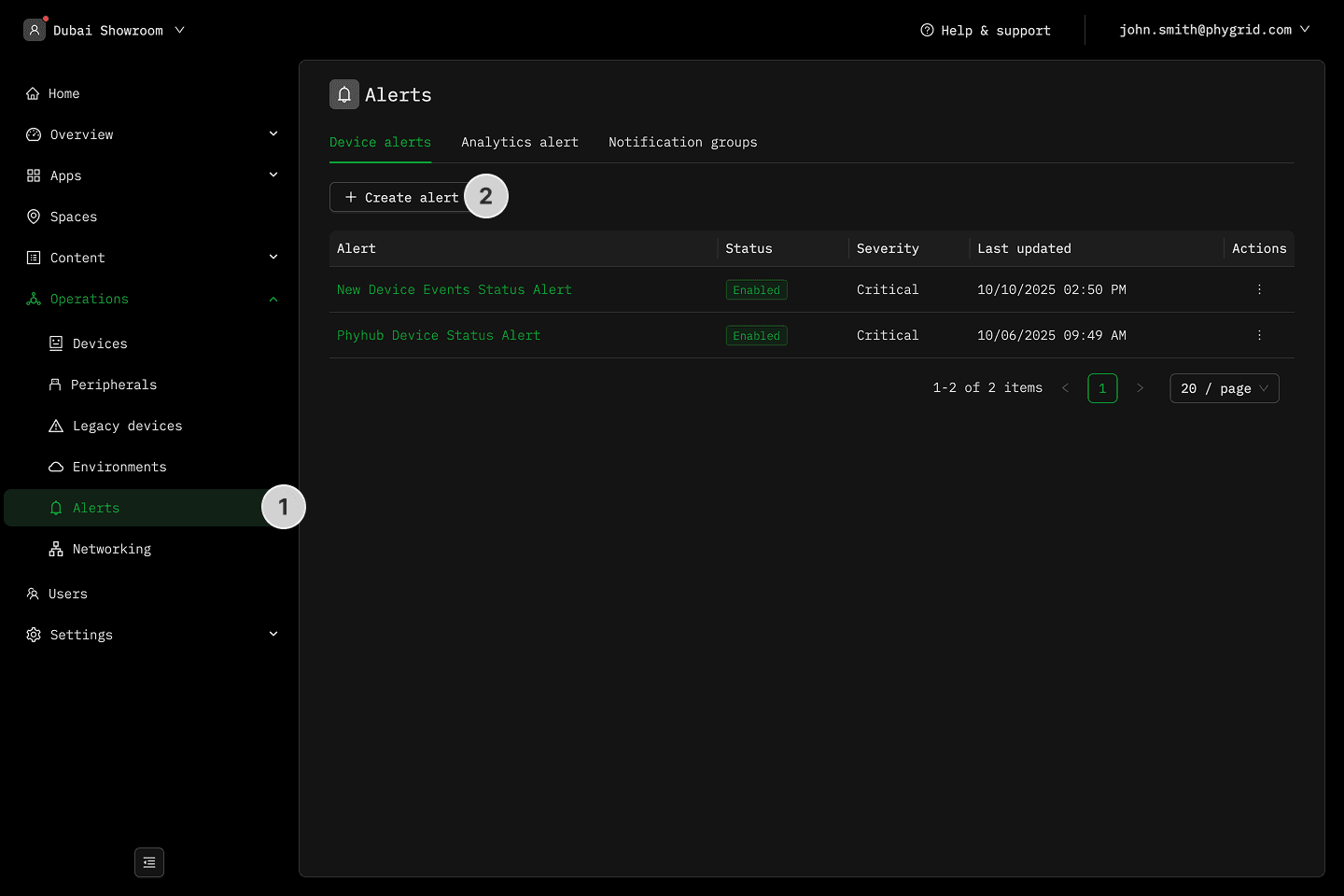Open actions menu for New Device Events Status Alert

1259,289
